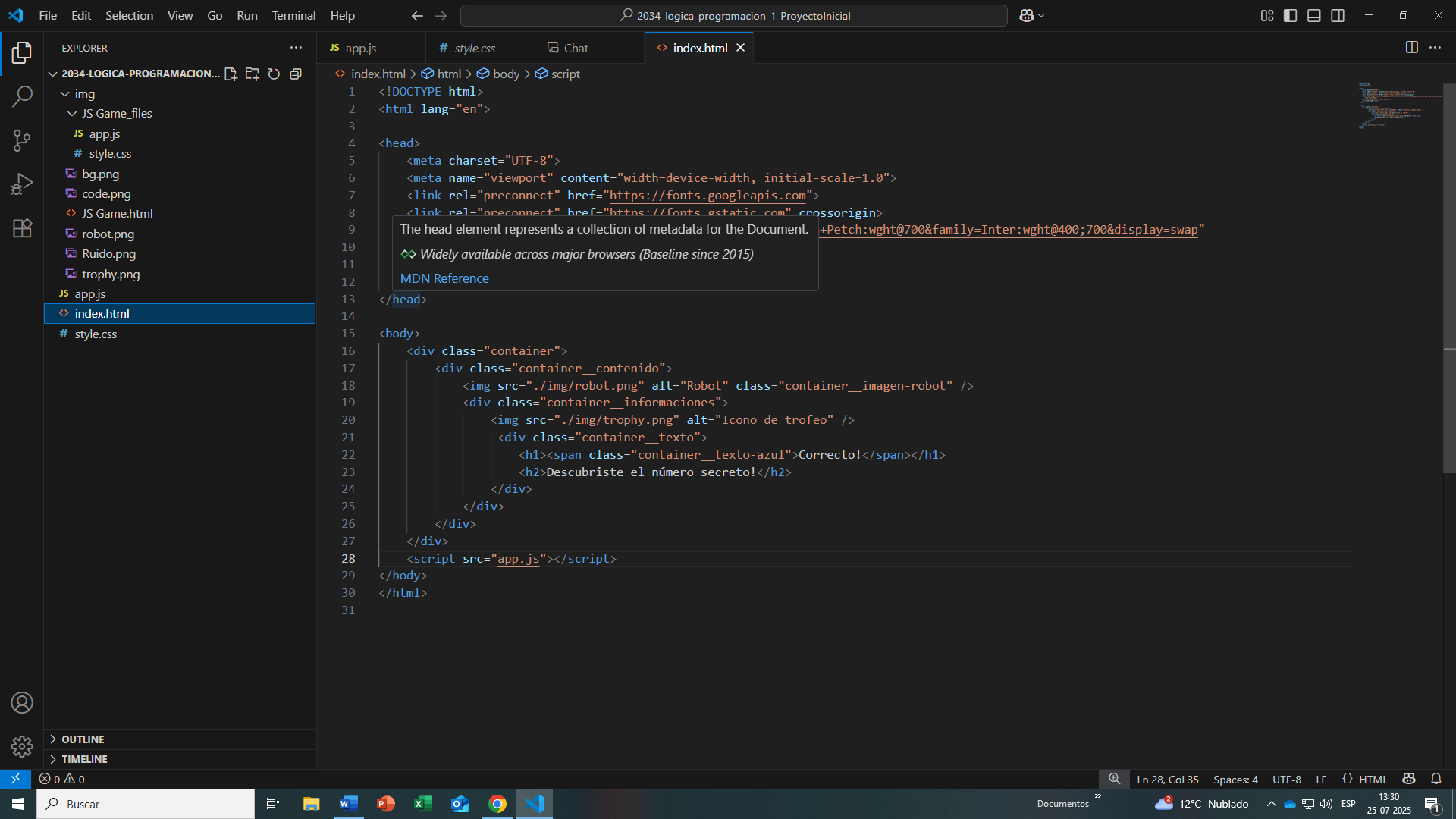Open the Manage gear icon

(x=22, y=747)
